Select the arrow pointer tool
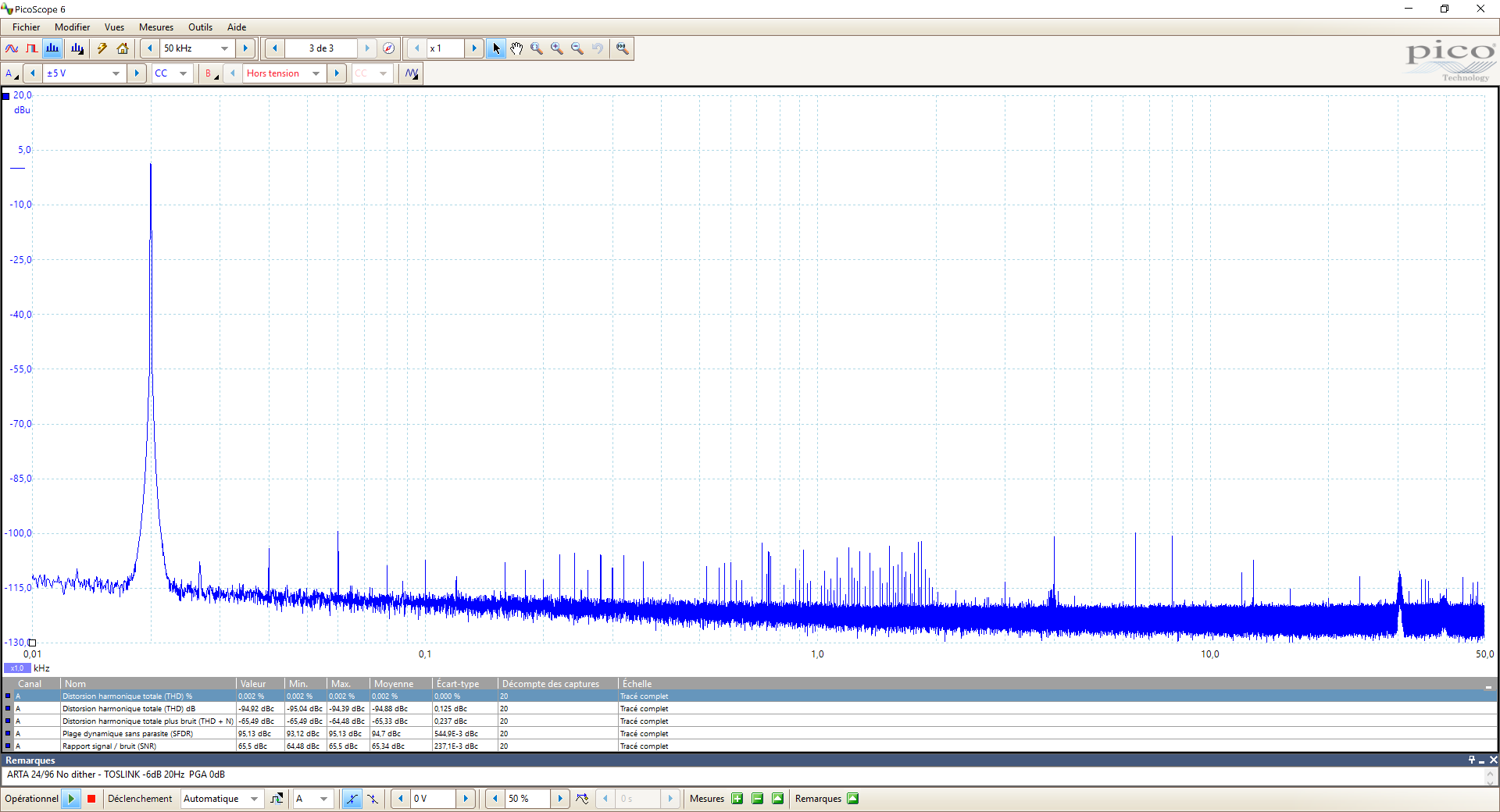The height and width of the screenshot is (812, 1500). [x=496, y=48]
